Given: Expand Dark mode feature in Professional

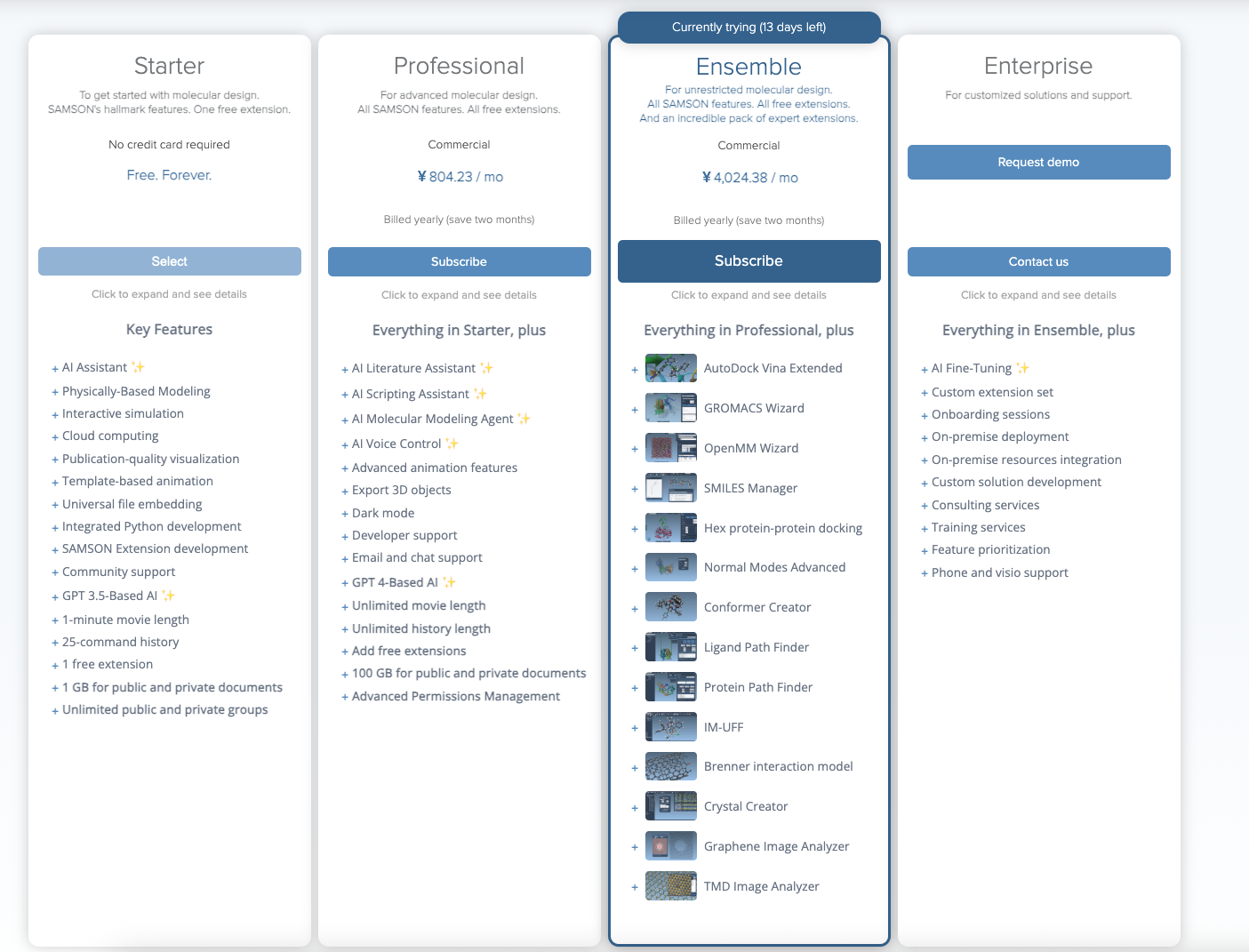Looking at the screenshot, I should click(345, 514).
